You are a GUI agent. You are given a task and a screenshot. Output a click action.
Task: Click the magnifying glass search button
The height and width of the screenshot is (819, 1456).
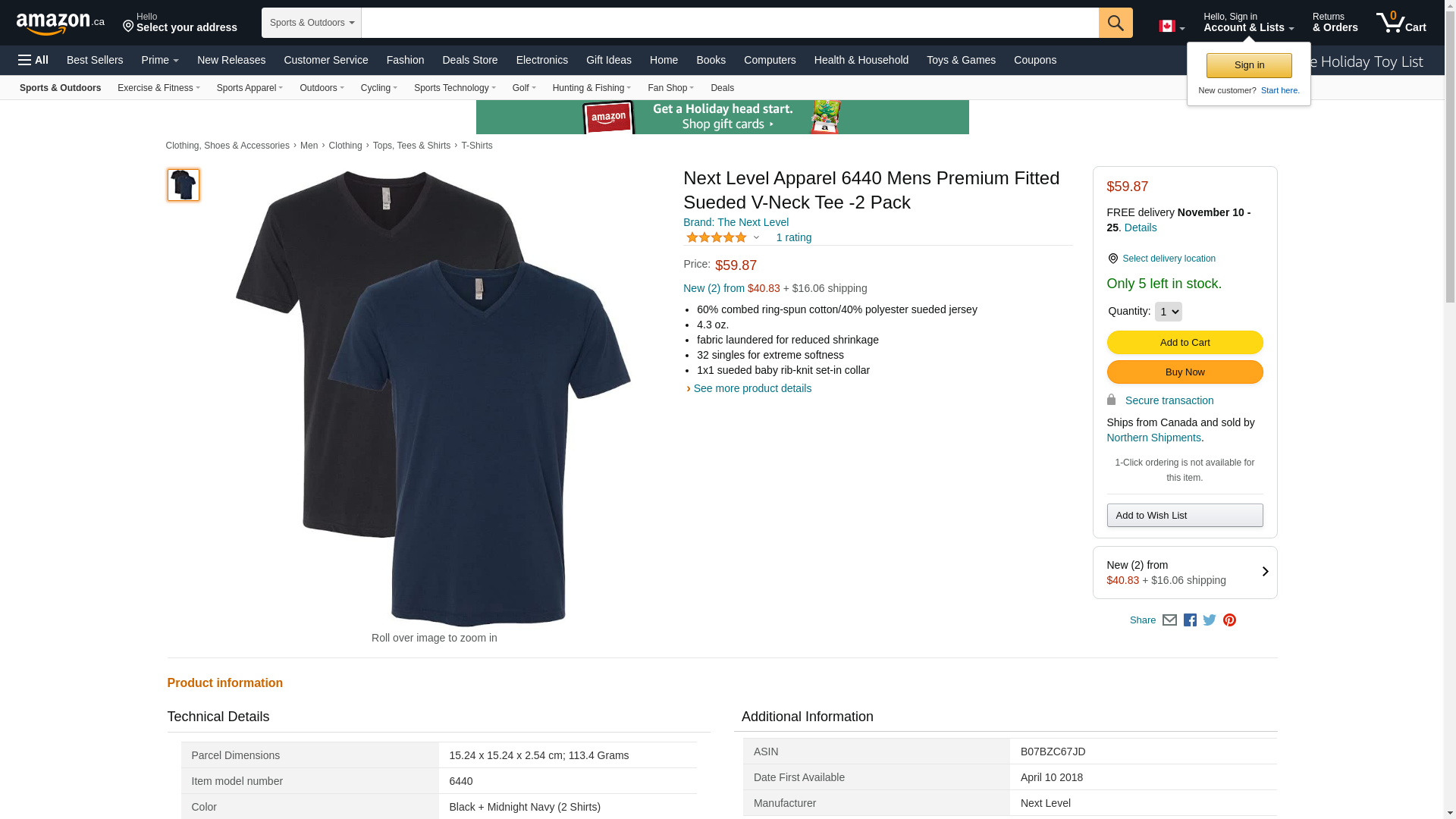point(1115,23)
